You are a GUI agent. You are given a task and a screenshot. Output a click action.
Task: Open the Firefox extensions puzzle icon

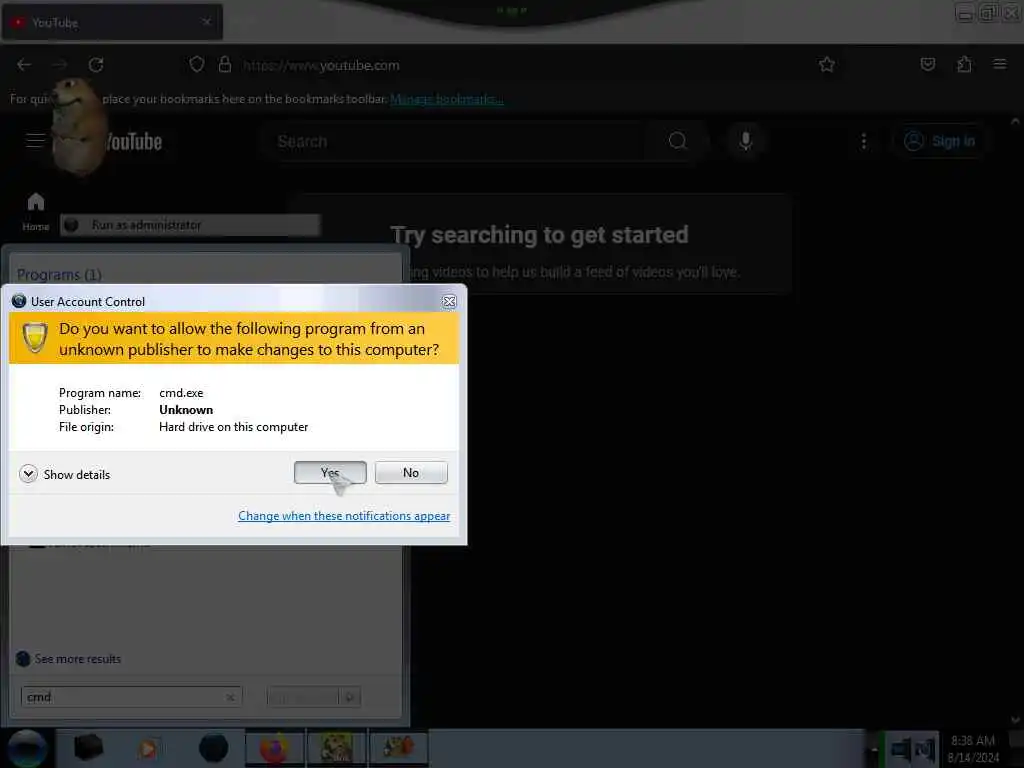(964, 64)
